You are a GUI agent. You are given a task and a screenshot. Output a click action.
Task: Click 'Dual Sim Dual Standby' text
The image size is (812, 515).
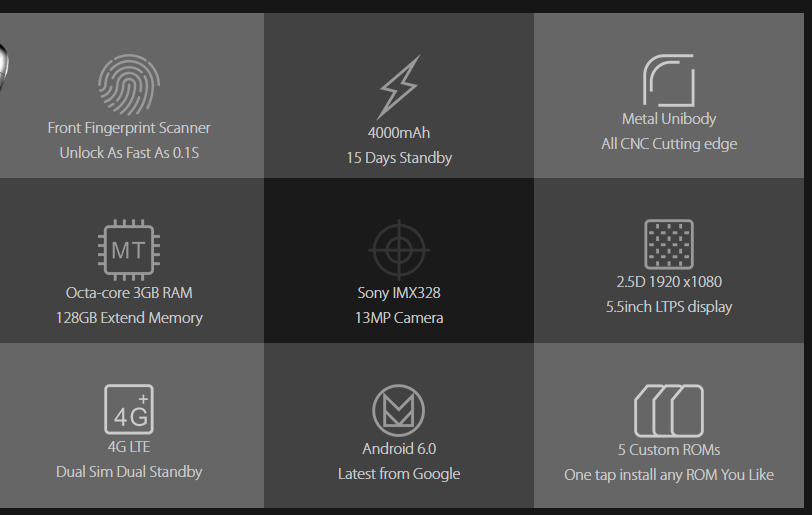[129, 471]
